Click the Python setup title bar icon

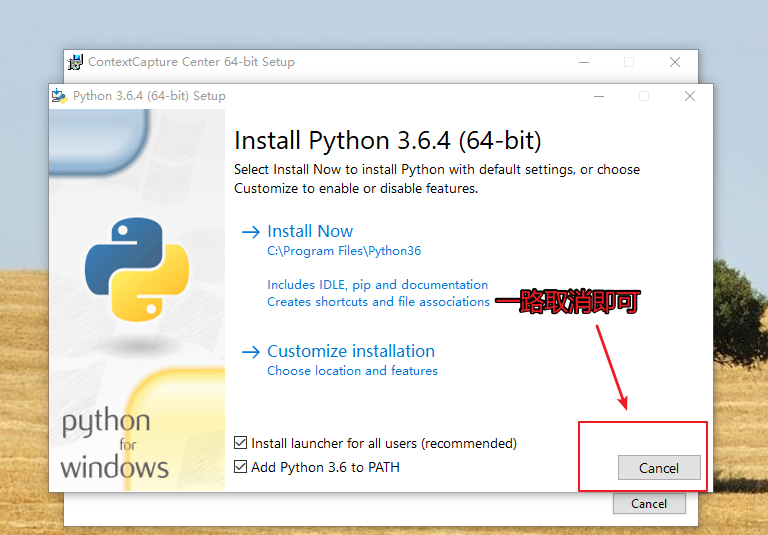(59, 96)
